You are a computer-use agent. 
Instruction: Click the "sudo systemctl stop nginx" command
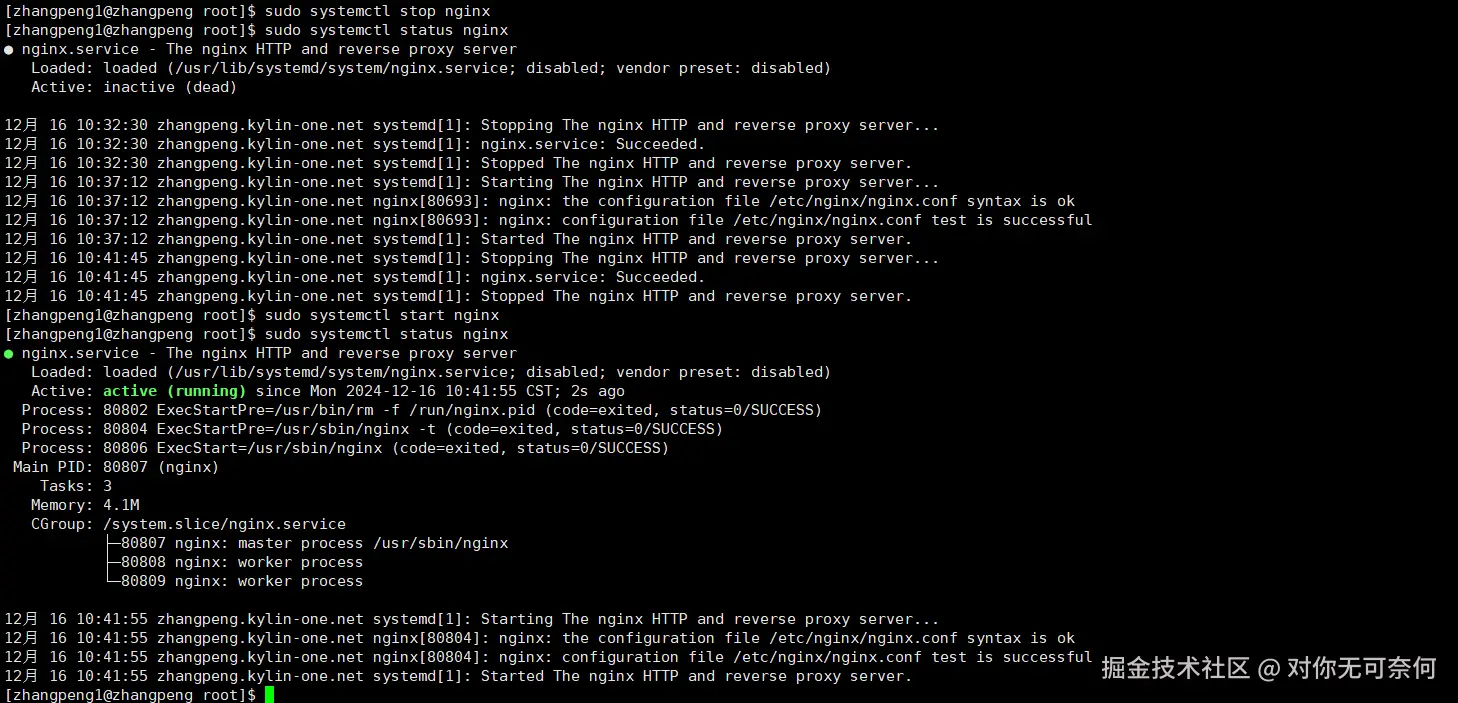coord(377,11)
